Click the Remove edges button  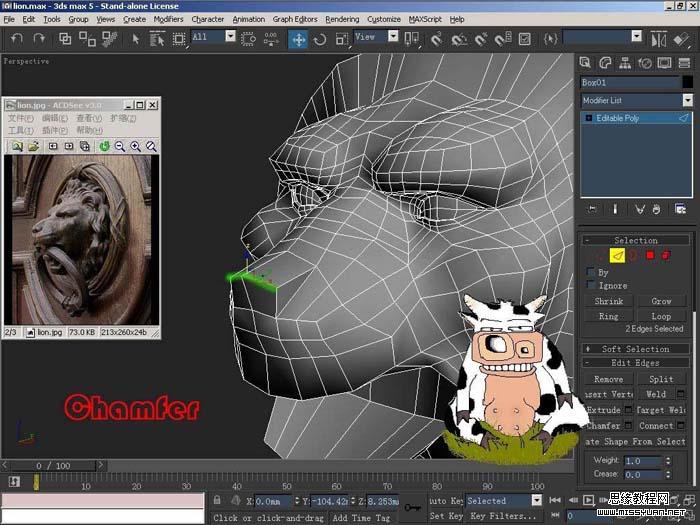click(608, 379)
